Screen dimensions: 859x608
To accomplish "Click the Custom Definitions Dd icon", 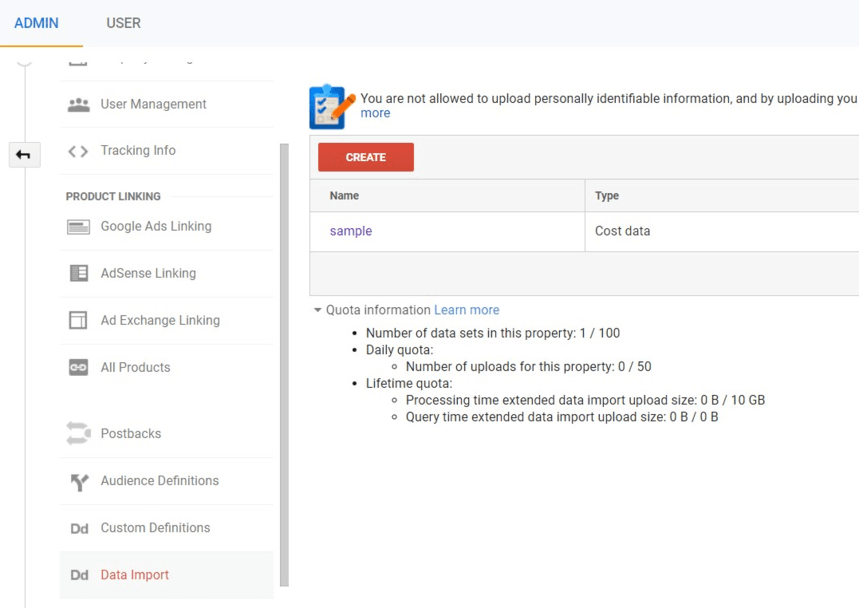I will point(78,529).
